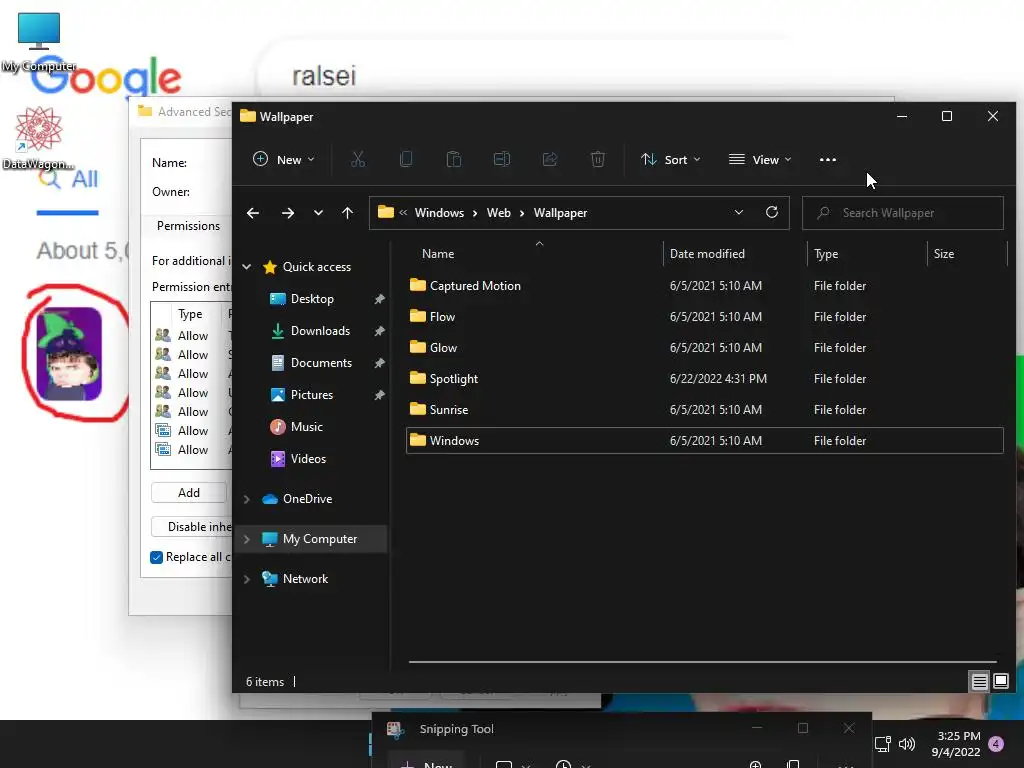The image size is (1024, 768).
Task: Click the horizontal scrollbar in file list
Action: click(x=703, y=662)
